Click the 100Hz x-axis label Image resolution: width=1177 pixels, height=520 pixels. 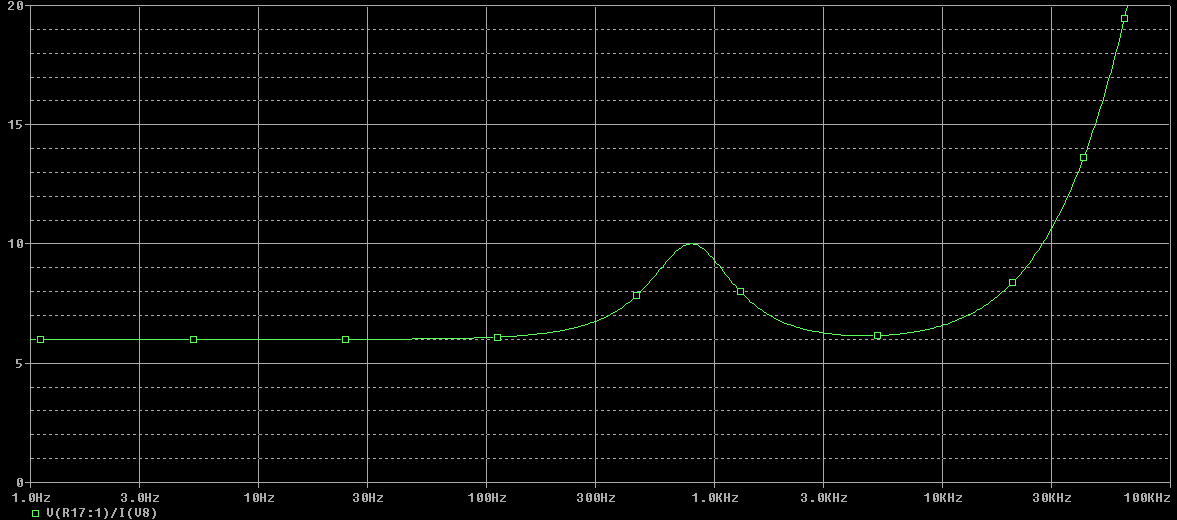pyautogui.click(x=486, y=497)
